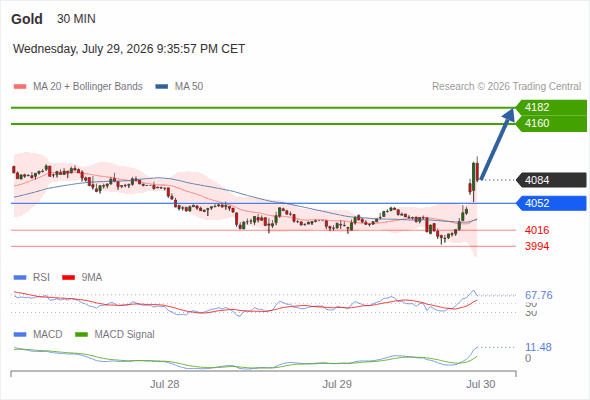Click the MACD Signal green swatch

pos(81,335)
